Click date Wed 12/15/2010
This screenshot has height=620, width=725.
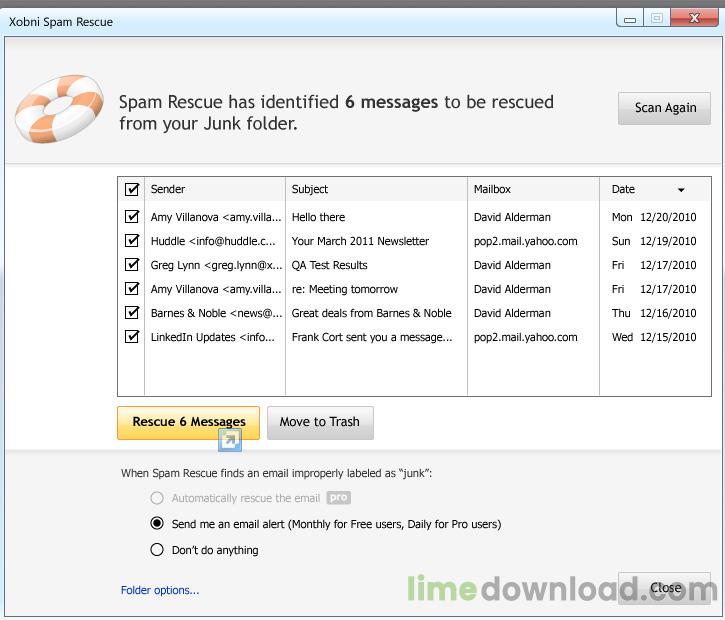(654, 337)
